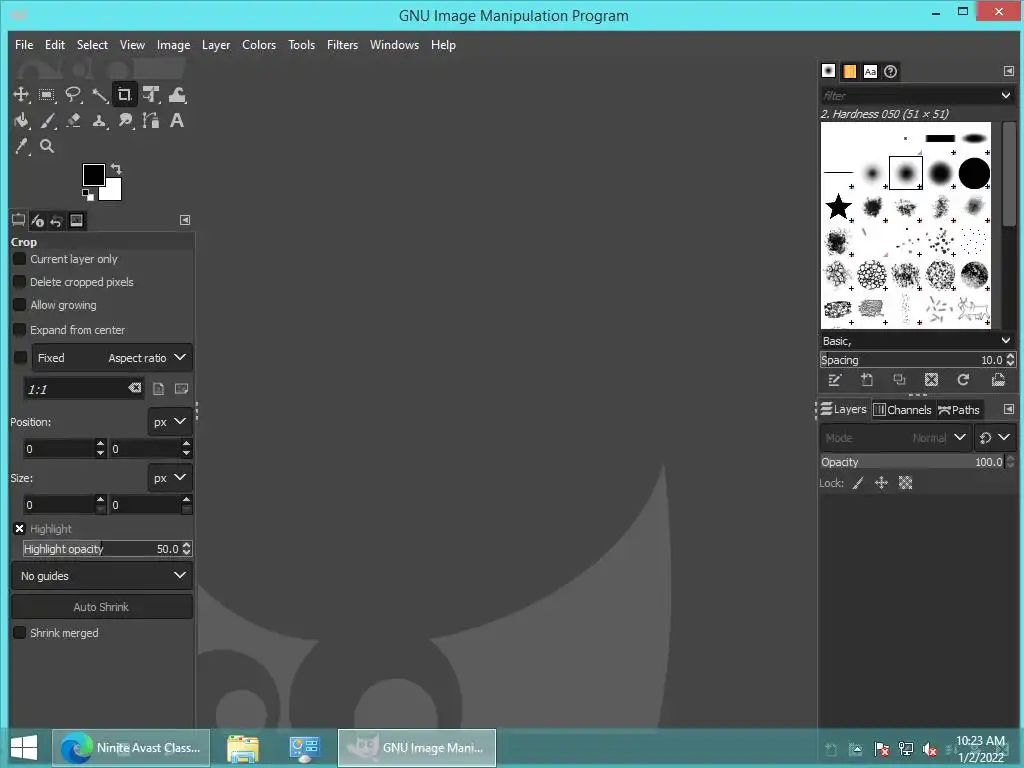Screen dimensions: 1024x768
Task: Open the tool options tab configuration menu
Action: pos(185,221)
